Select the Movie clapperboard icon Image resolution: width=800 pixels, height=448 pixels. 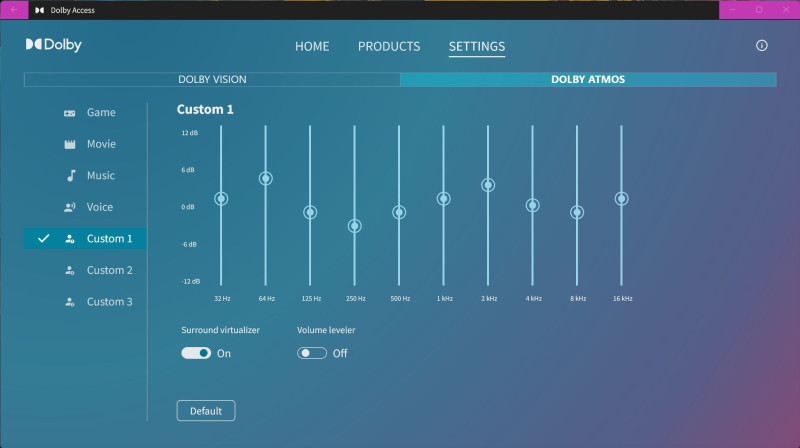[70, 144]
